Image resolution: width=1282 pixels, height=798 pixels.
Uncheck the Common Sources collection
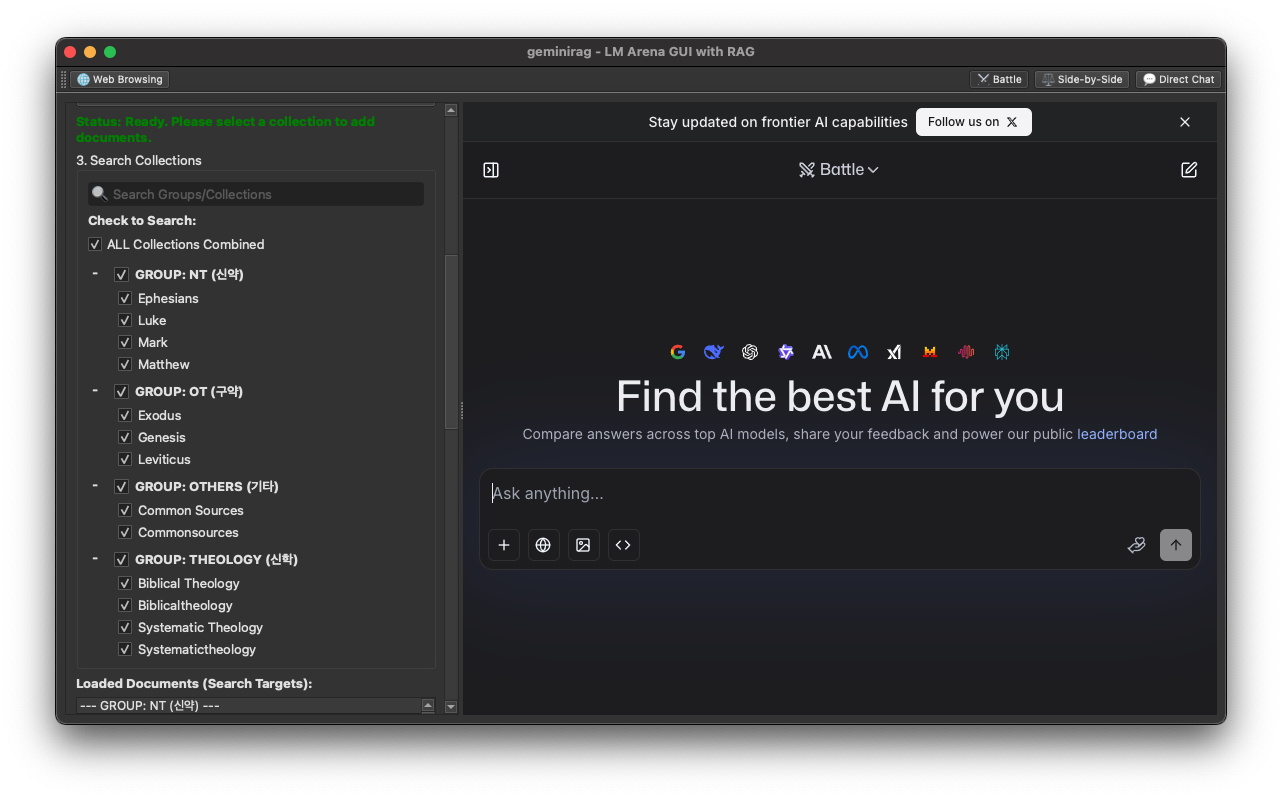click(125, 510)
